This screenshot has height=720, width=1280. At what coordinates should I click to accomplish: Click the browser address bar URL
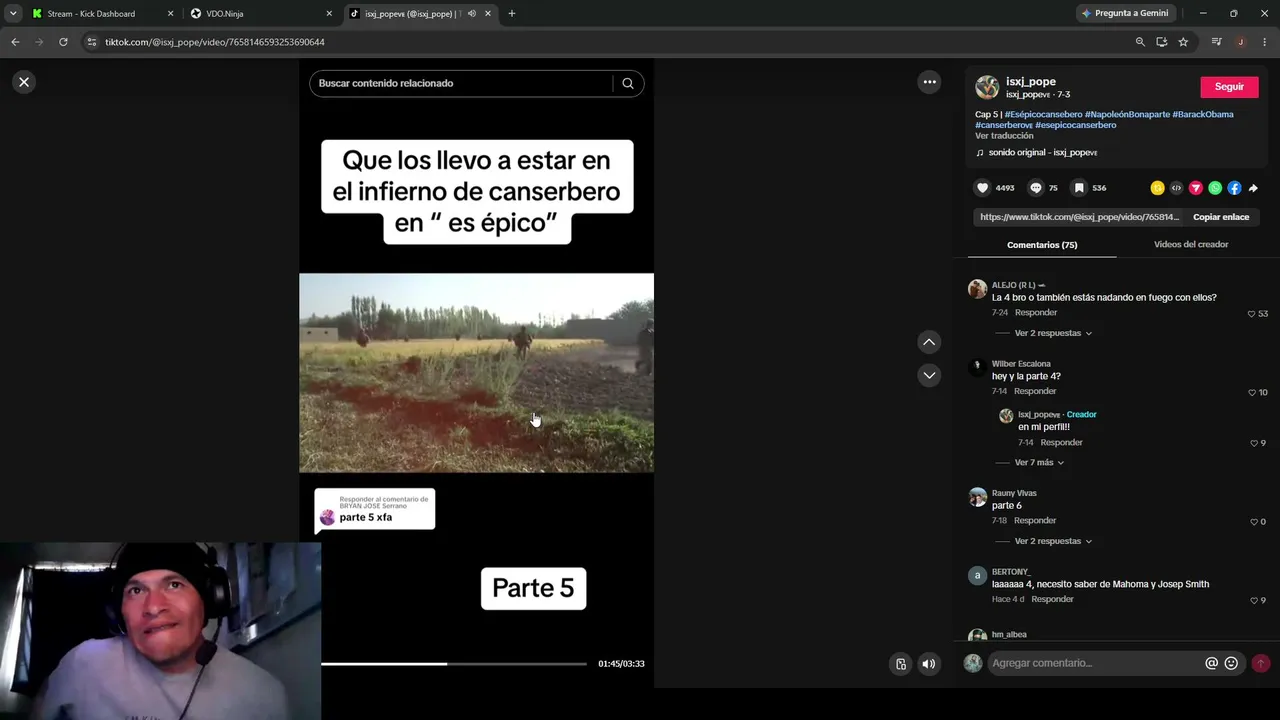pos(215,42)
